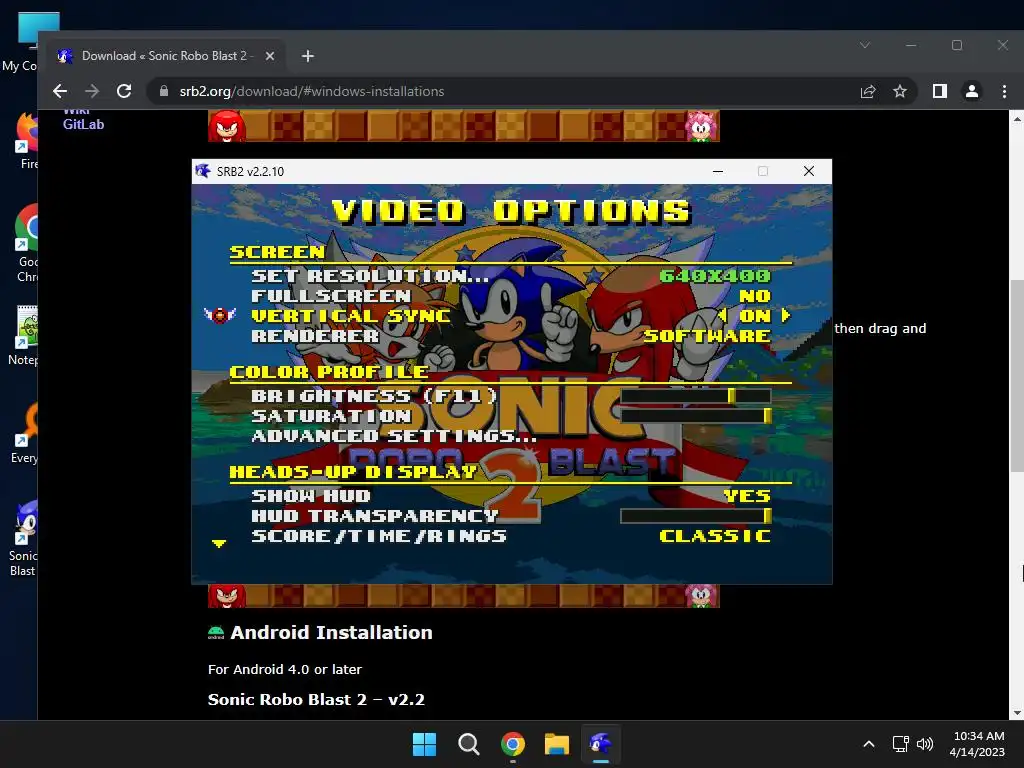Open a new Chrome tab
Viewport: 1024px width, 768px height.
point(308,56)
